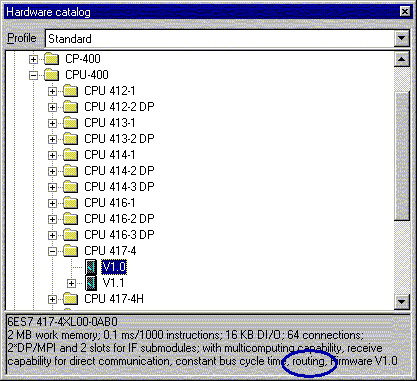Click the CPU 414-1 folder icon

[x=70, y=155]
